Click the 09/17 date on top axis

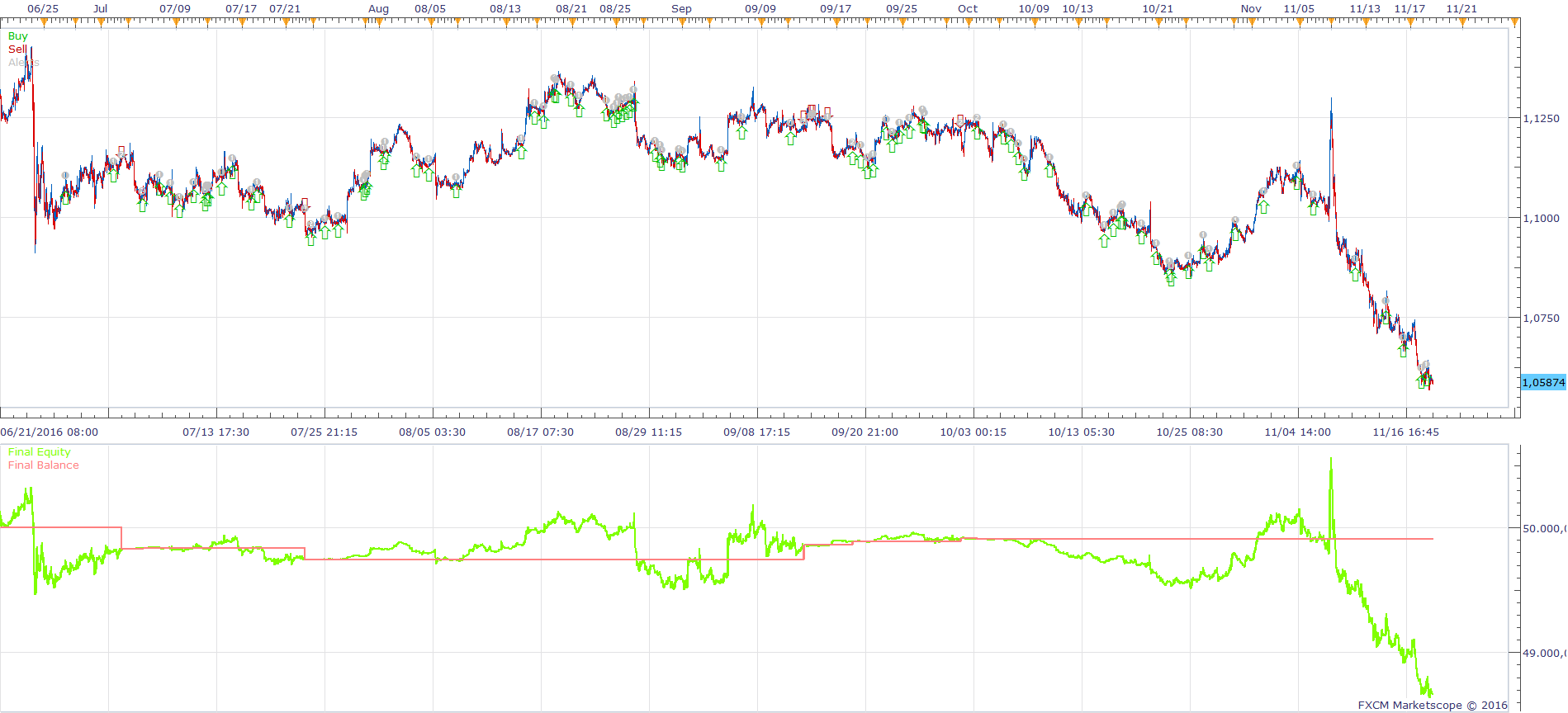tap(836, 9)
